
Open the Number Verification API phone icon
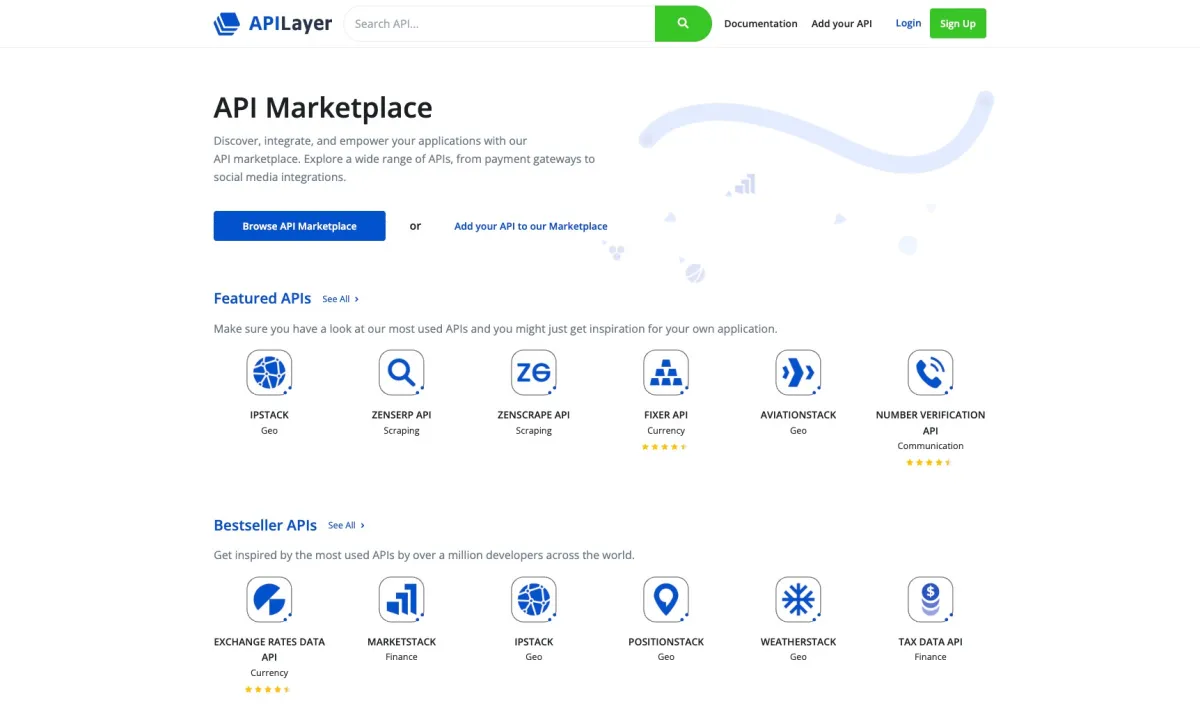[930, 373]
